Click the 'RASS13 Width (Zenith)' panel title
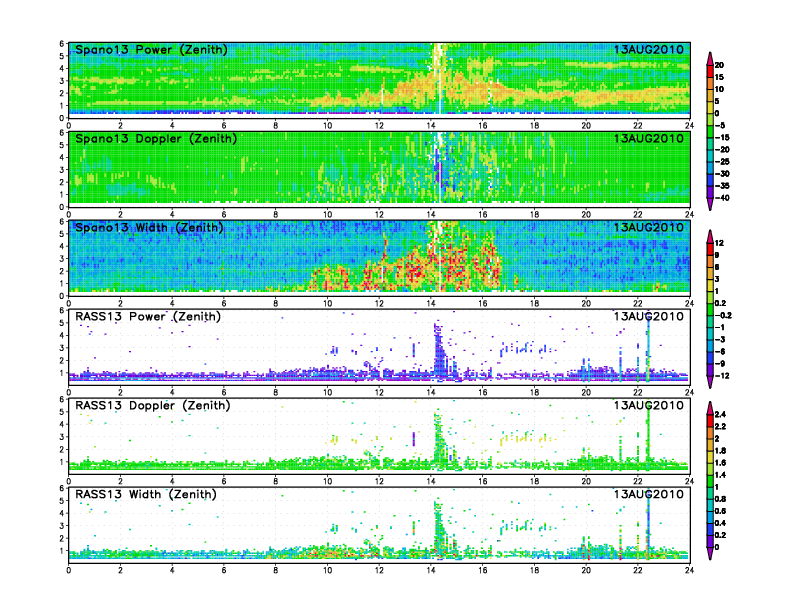The height and width of the screenshot is (612, 792). coord(145,494)
